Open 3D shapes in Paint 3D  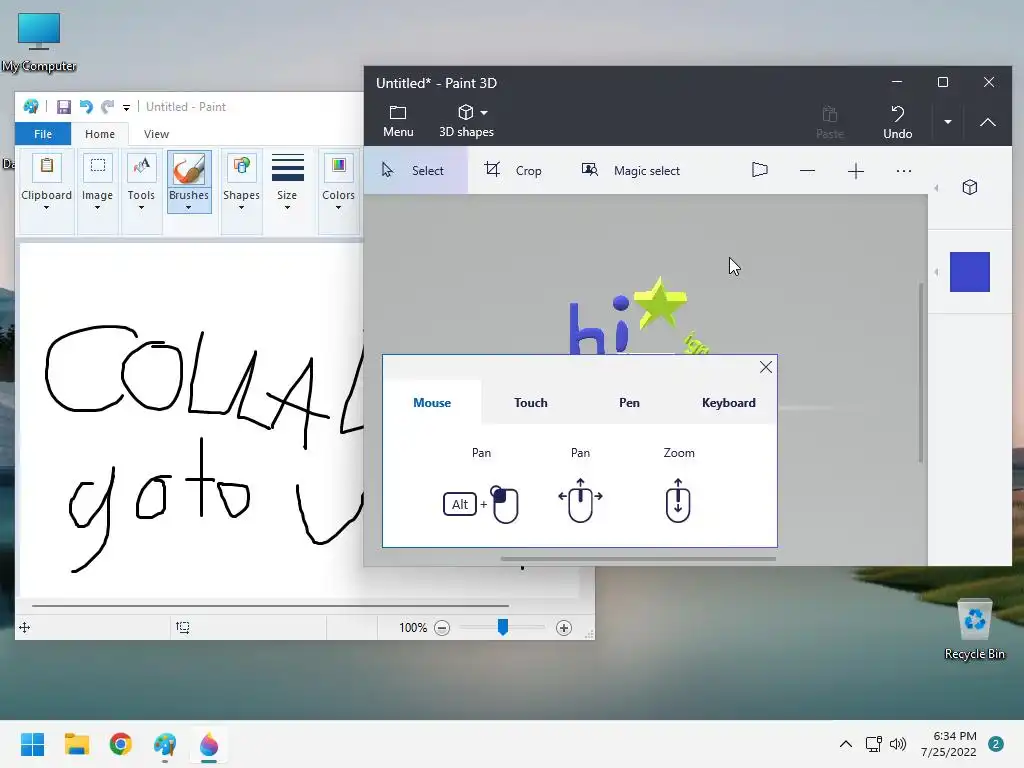tap(466, 121)
